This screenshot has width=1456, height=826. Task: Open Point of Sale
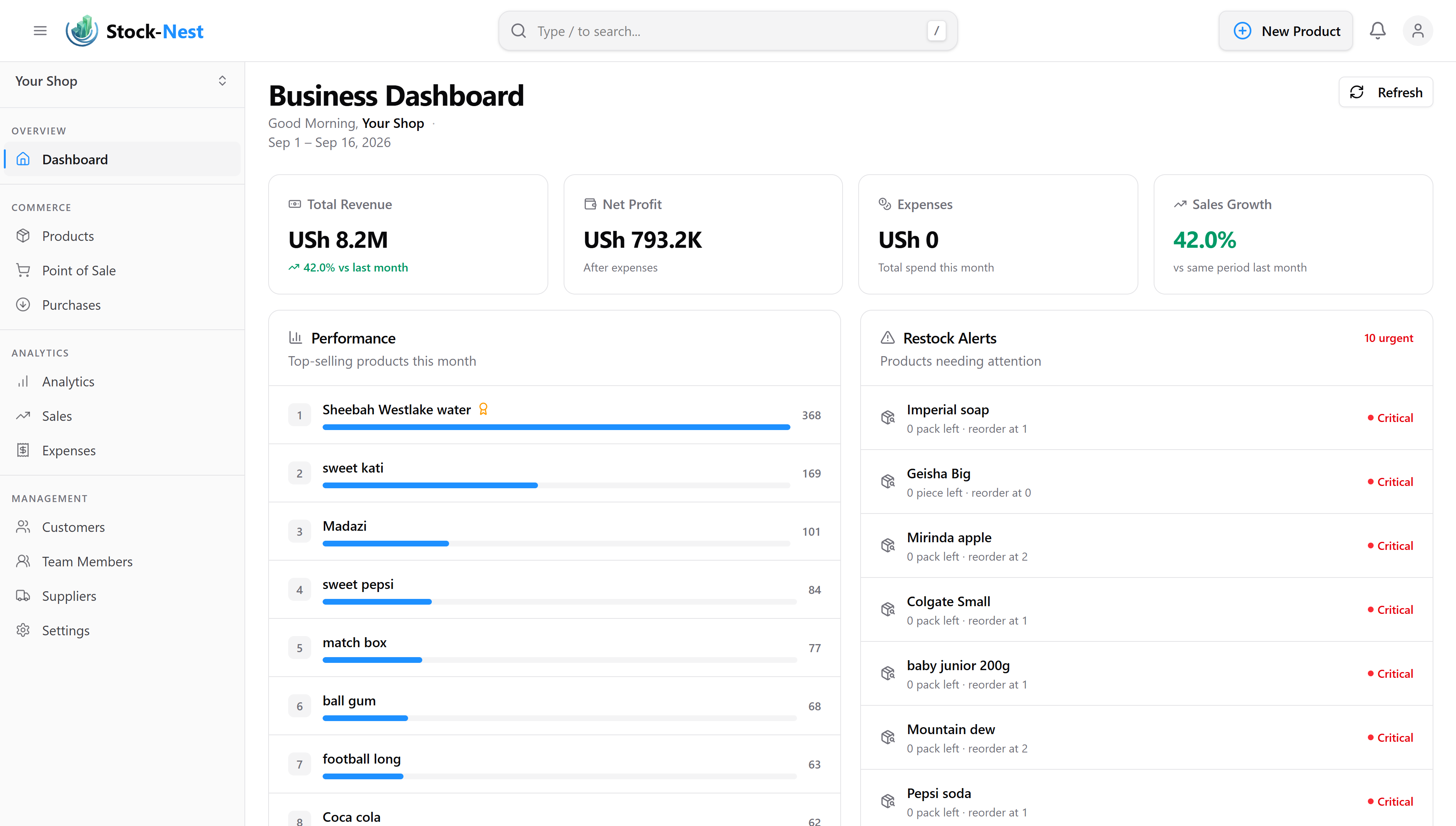(x=122, y=271)
